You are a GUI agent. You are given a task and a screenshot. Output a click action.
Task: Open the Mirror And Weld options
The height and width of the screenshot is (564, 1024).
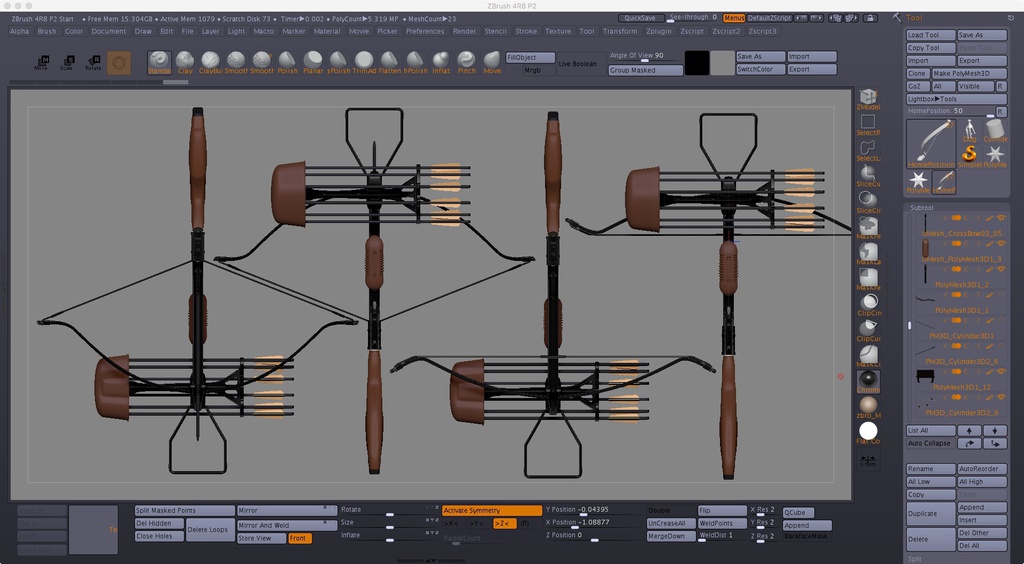[286, 525]
